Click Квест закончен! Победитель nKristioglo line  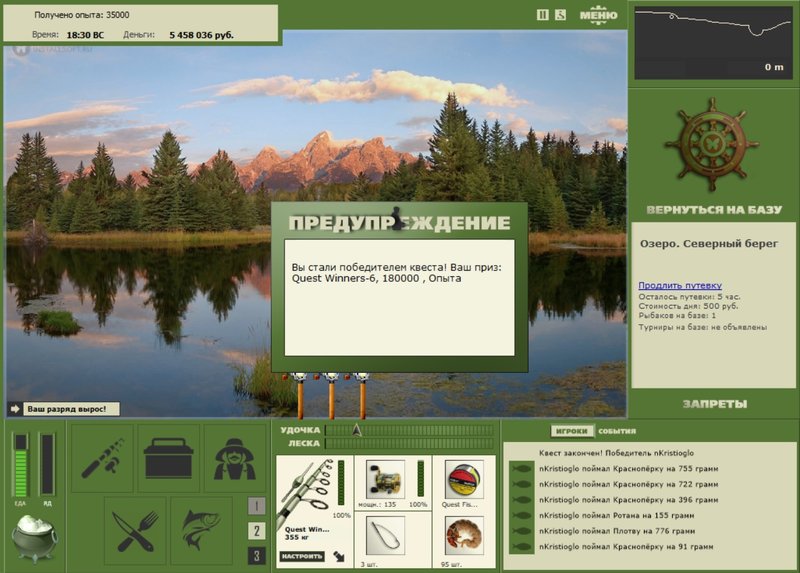click(616, 453)
